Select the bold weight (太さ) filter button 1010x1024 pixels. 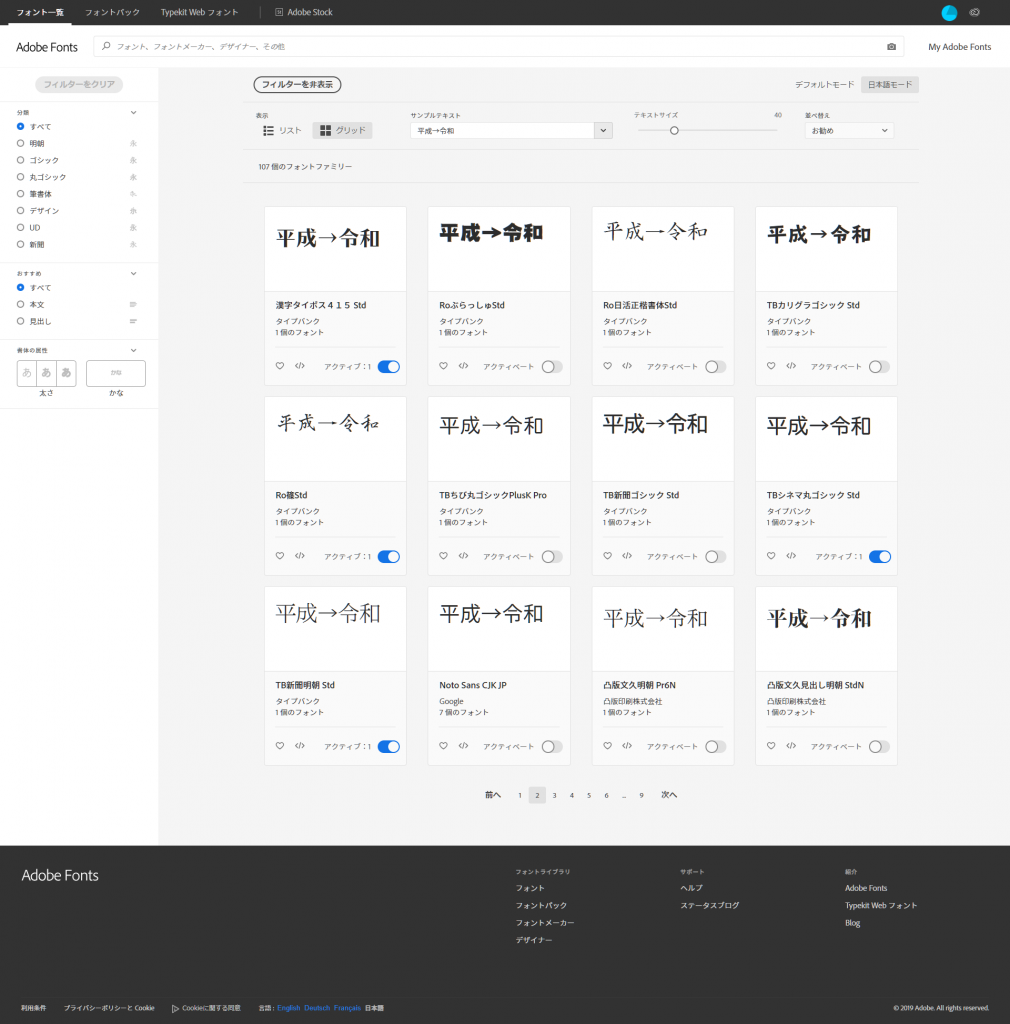pos(66,373)
